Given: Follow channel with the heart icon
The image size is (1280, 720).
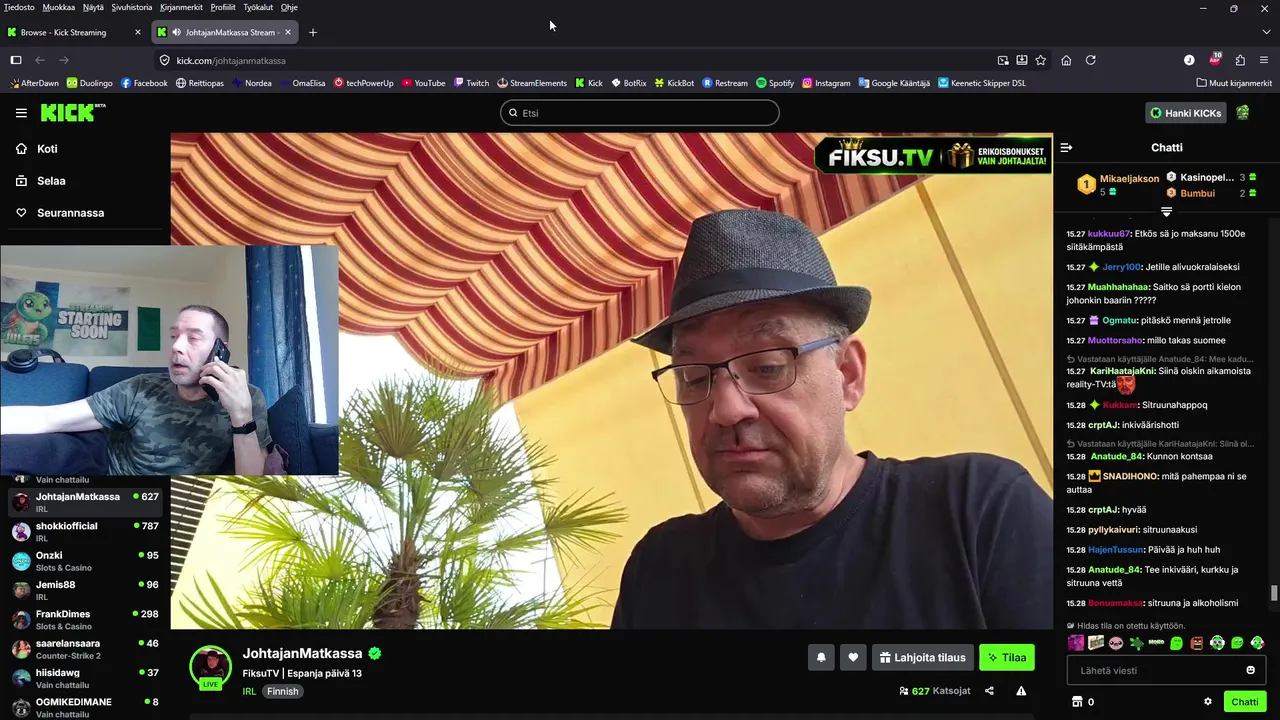Looking at the screenshot, I should click(x=853, y=657).
